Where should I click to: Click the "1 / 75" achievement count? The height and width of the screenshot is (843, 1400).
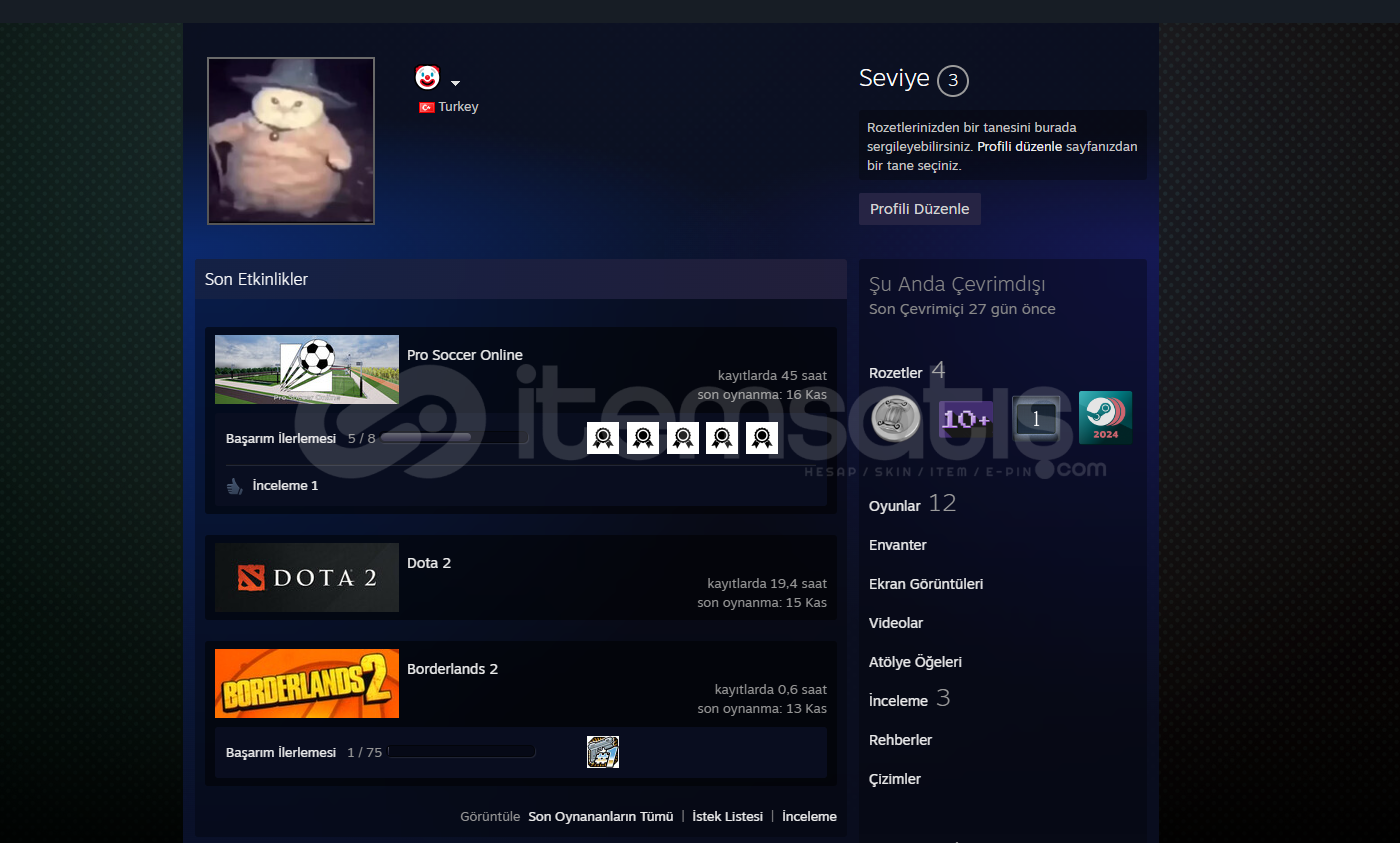point(365,752)
